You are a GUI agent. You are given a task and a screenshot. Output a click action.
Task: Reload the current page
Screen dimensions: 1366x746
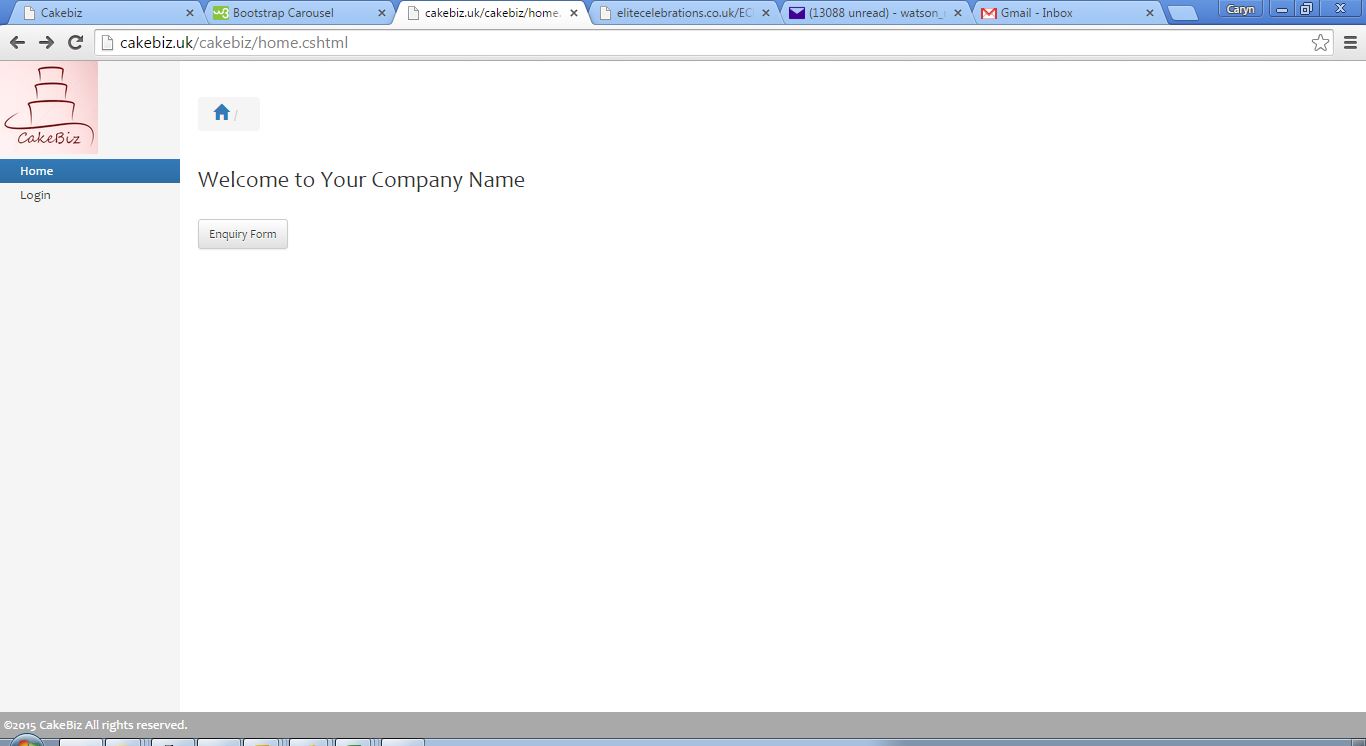(x=75, y=42)
